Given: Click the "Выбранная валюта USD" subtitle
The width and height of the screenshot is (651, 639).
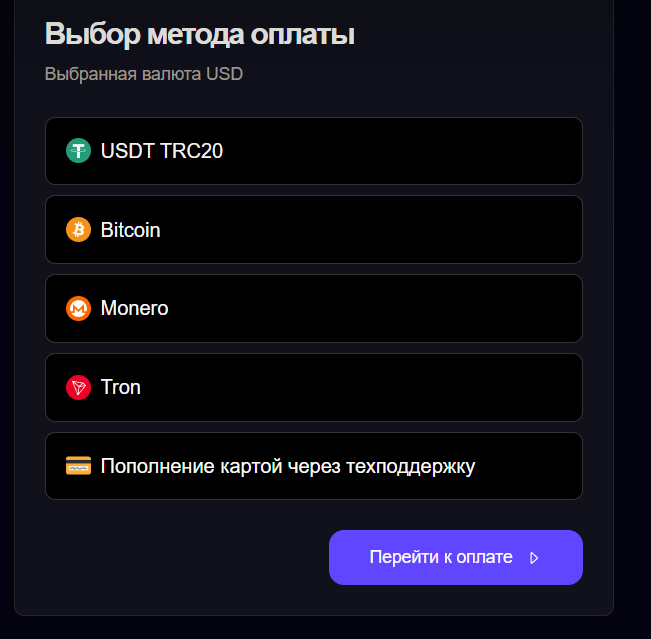Looking at the screenshot, I should pyautogui.click(x=144, y=74).
